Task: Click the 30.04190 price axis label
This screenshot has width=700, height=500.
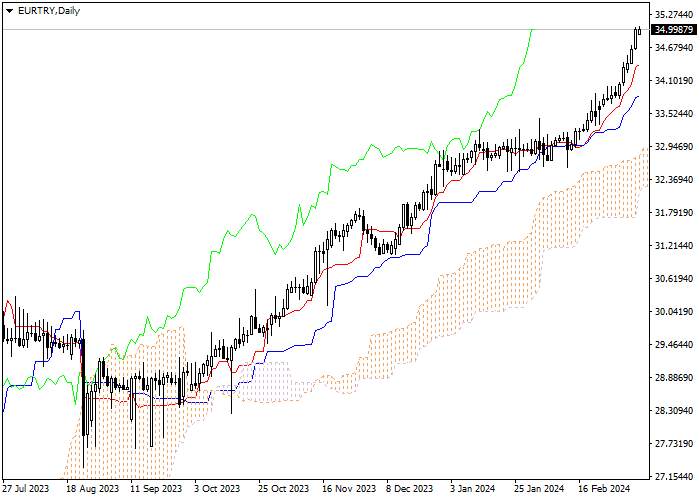Action: click(674, 312)
